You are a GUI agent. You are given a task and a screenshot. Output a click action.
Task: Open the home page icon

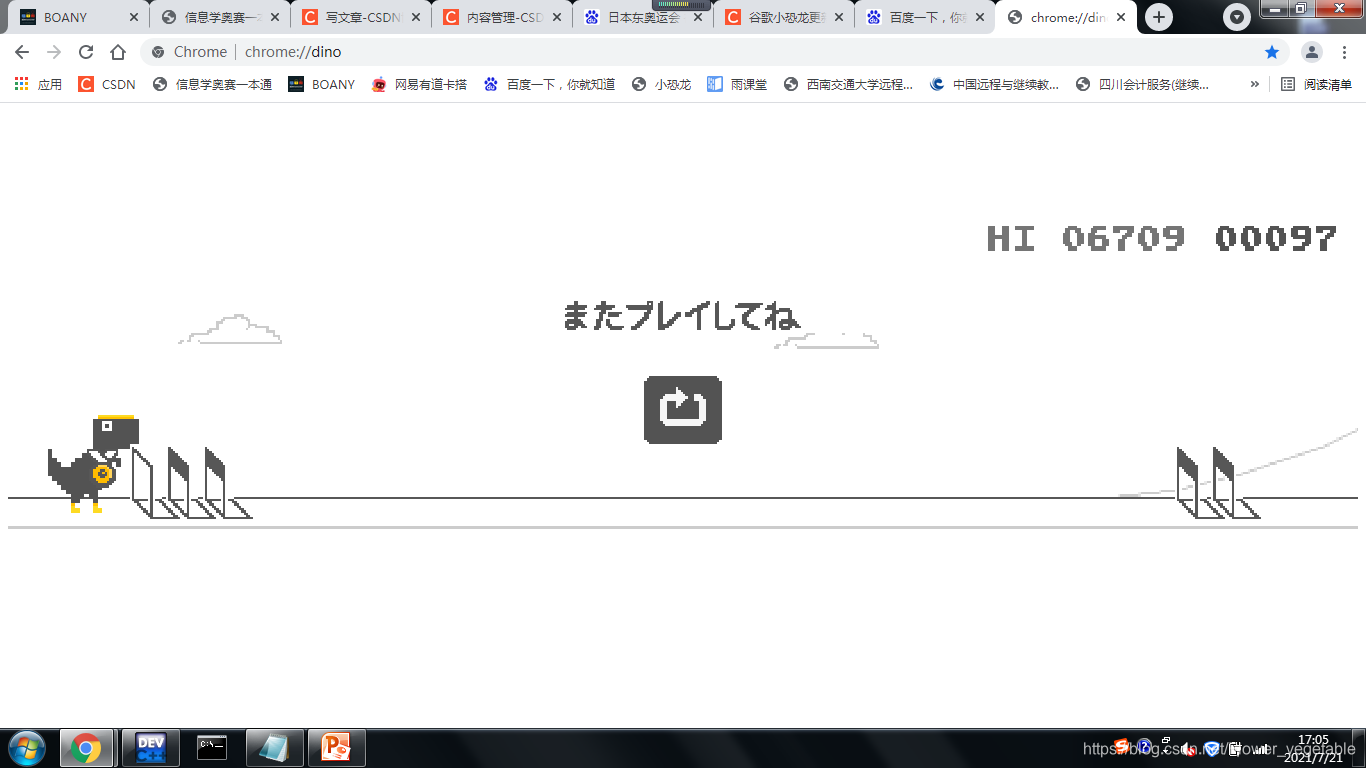pos(118,52)
